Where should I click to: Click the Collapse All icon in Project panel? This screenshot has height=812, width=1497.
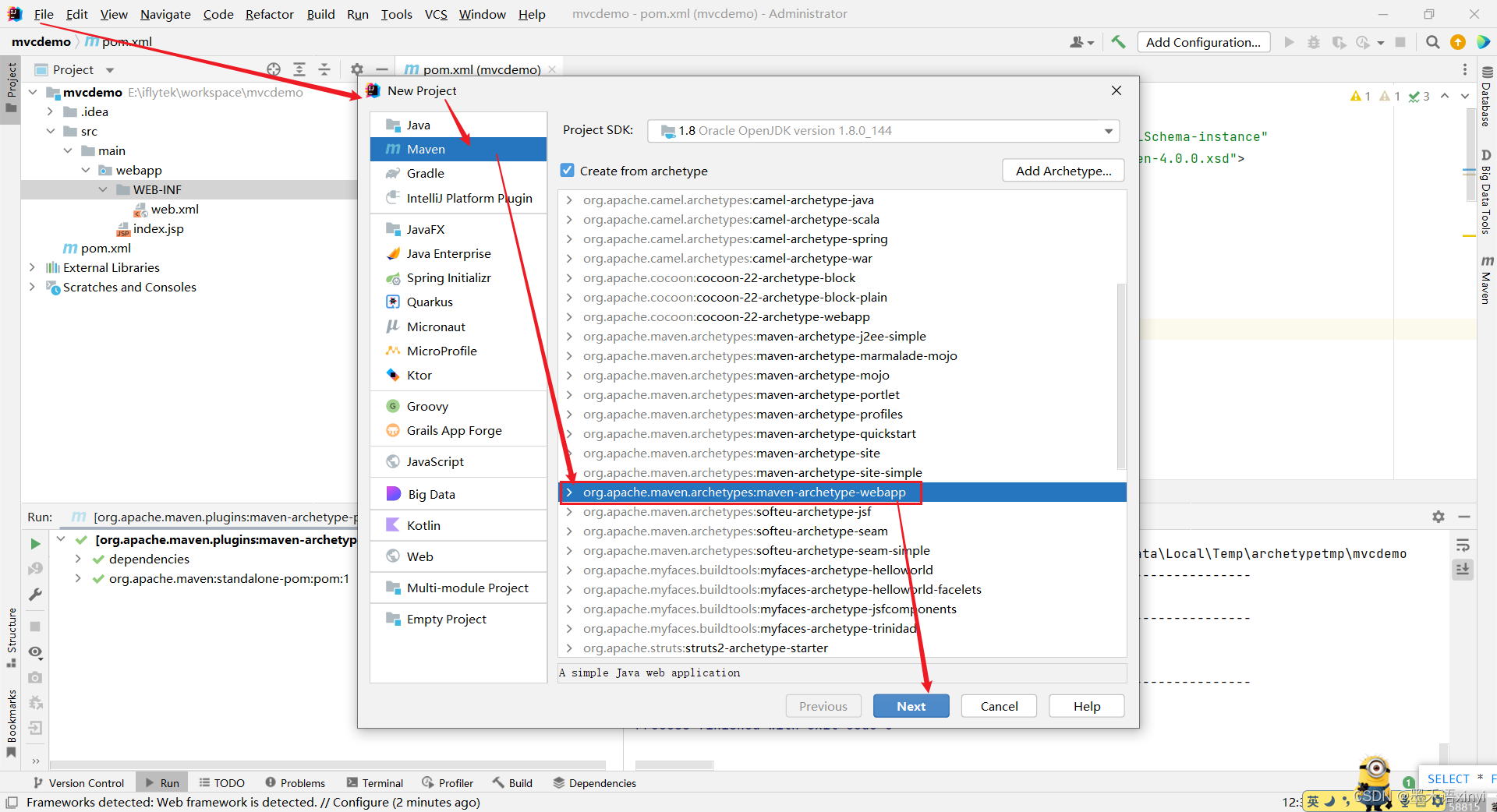coord(324,69)
